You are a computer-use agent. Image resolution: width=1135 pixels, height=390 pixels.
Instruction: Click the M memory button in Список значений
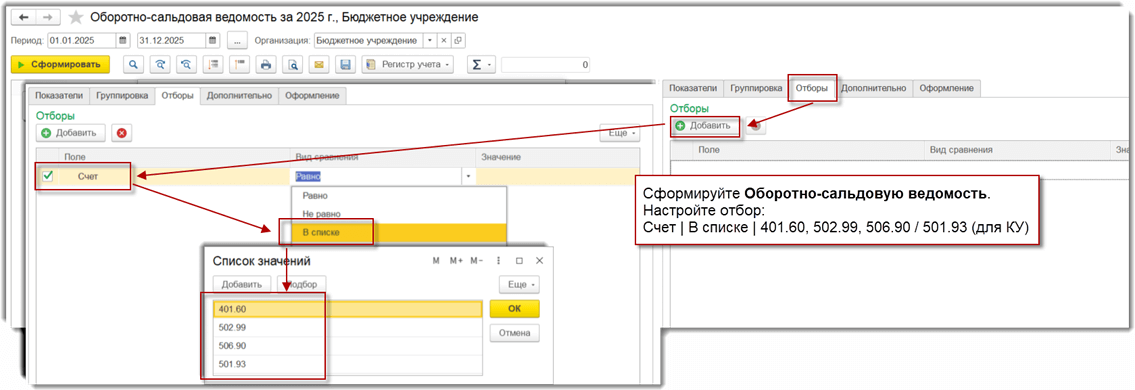pyautogui.click(x=436, y=261)
